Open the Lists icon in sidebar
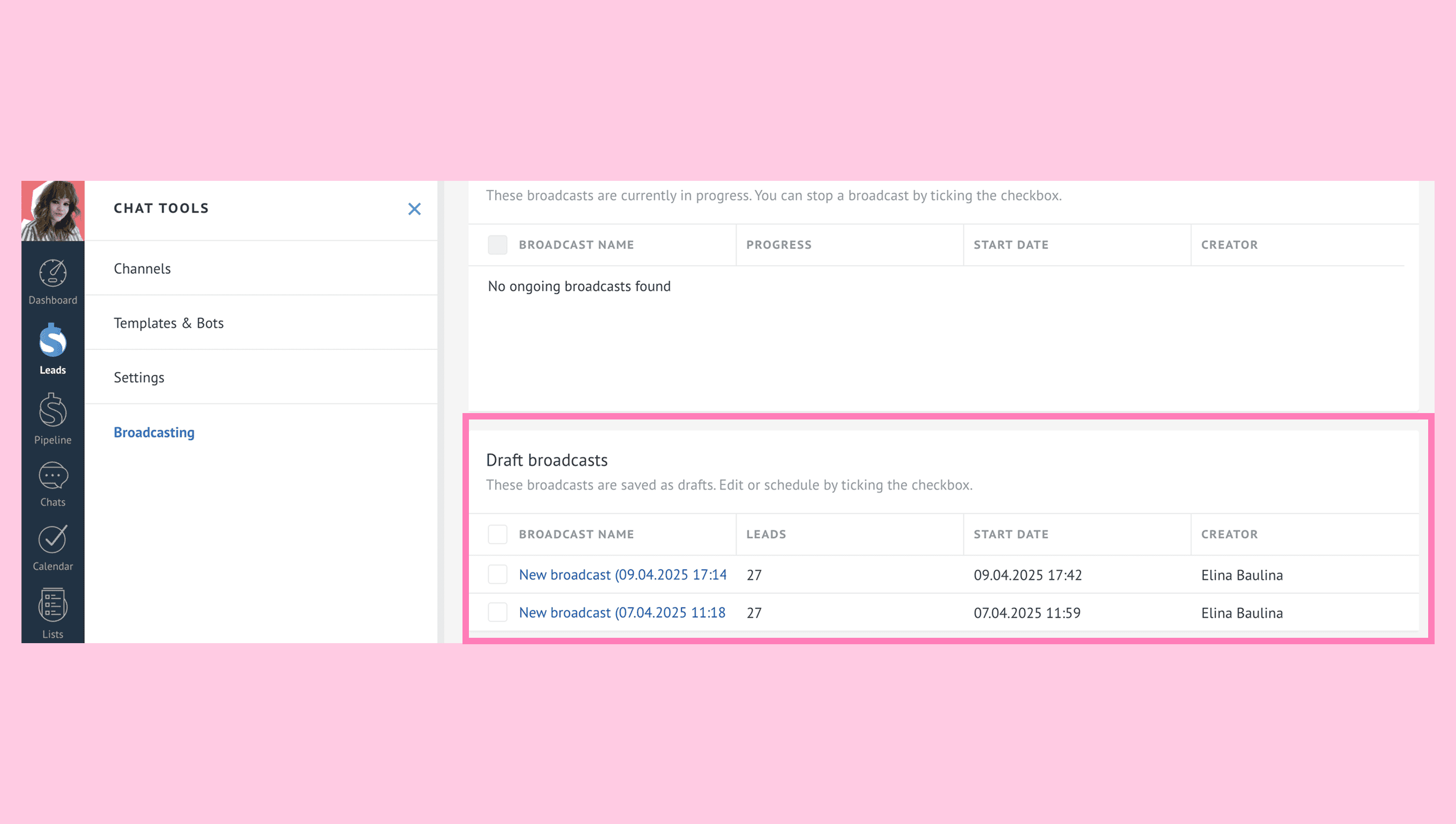 coord(52,605)
